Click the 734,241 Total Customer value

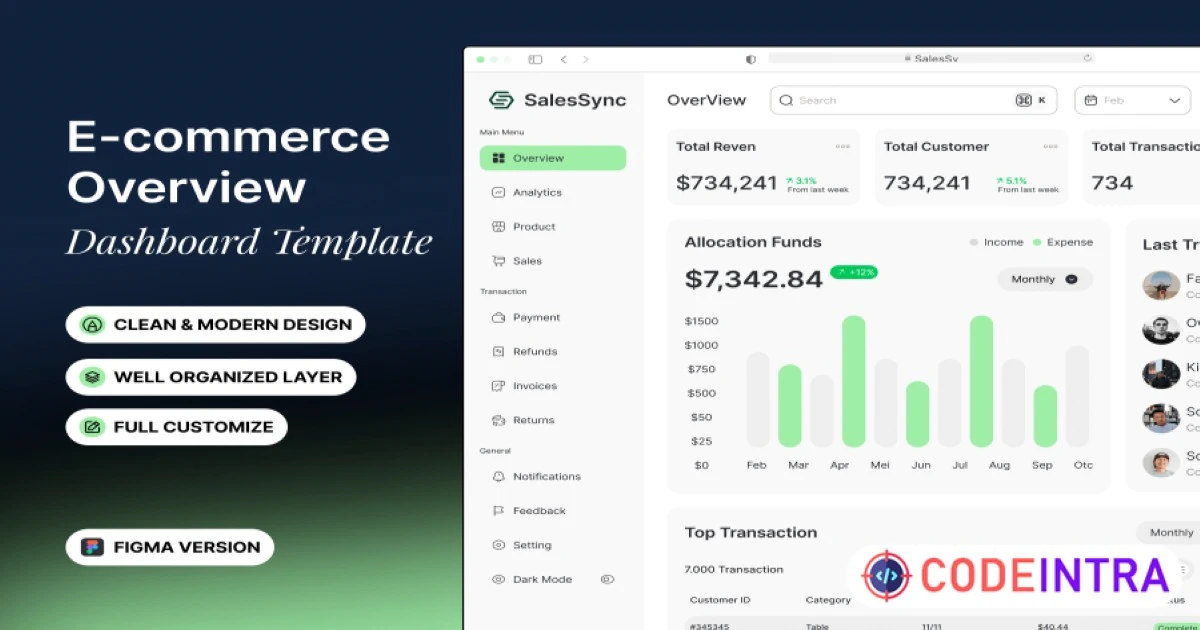tap(927, 183)
